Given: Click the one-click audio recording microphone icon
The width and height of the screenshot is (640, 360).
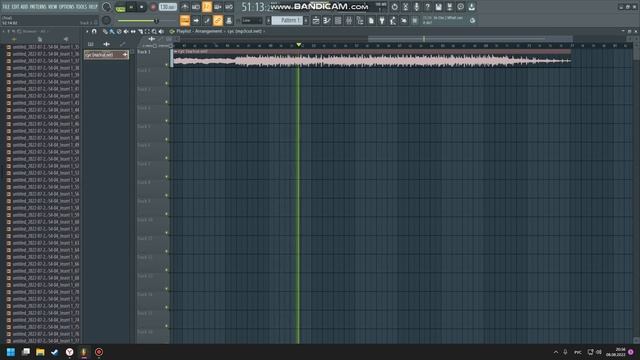Looking at the screenshot, I should [416, 7].
